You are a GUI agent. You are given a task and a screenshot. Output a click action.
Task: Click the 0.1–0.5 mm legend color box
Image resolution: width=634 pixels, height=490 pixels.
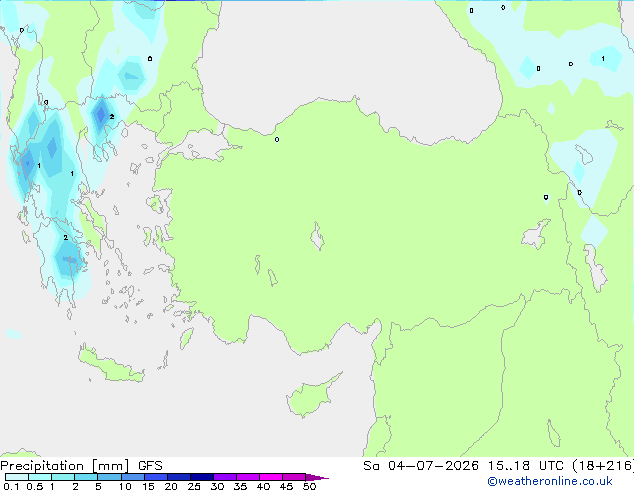point(17,477)
